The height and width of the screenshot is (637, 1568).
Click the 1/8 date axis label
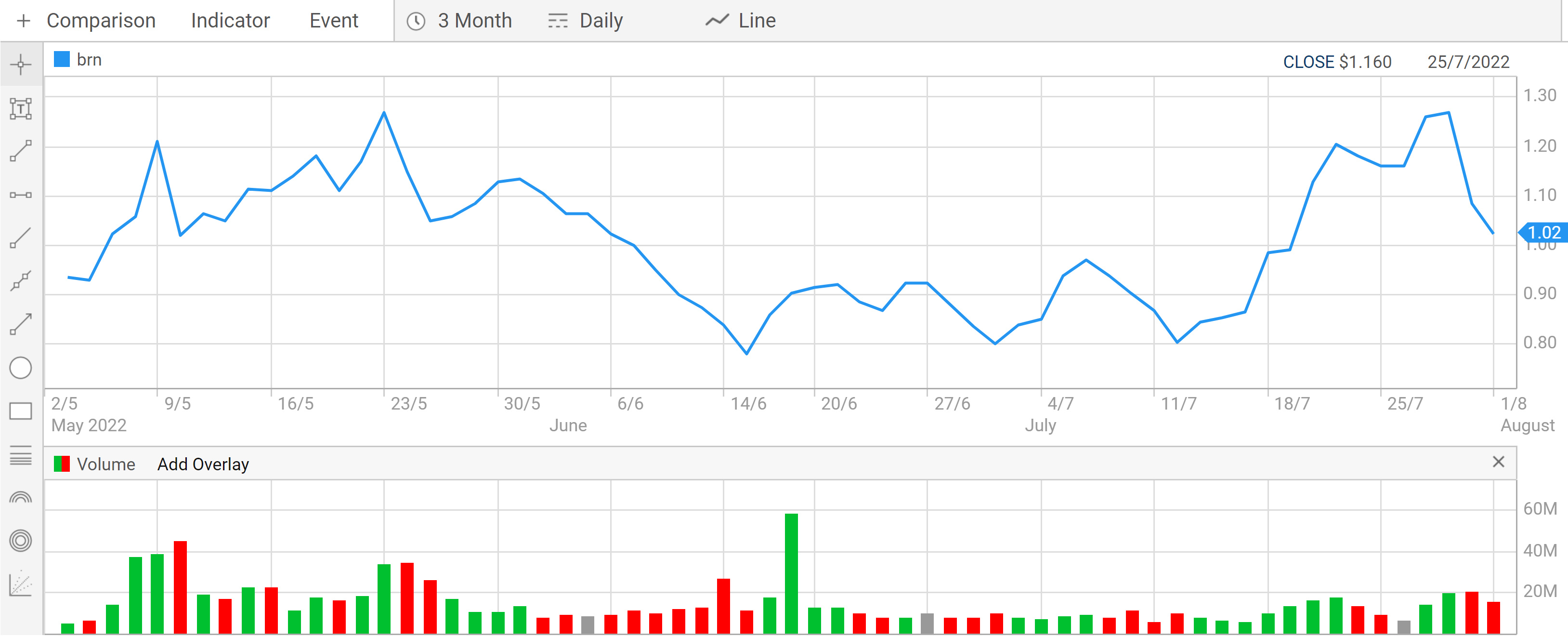[1513, 404]
